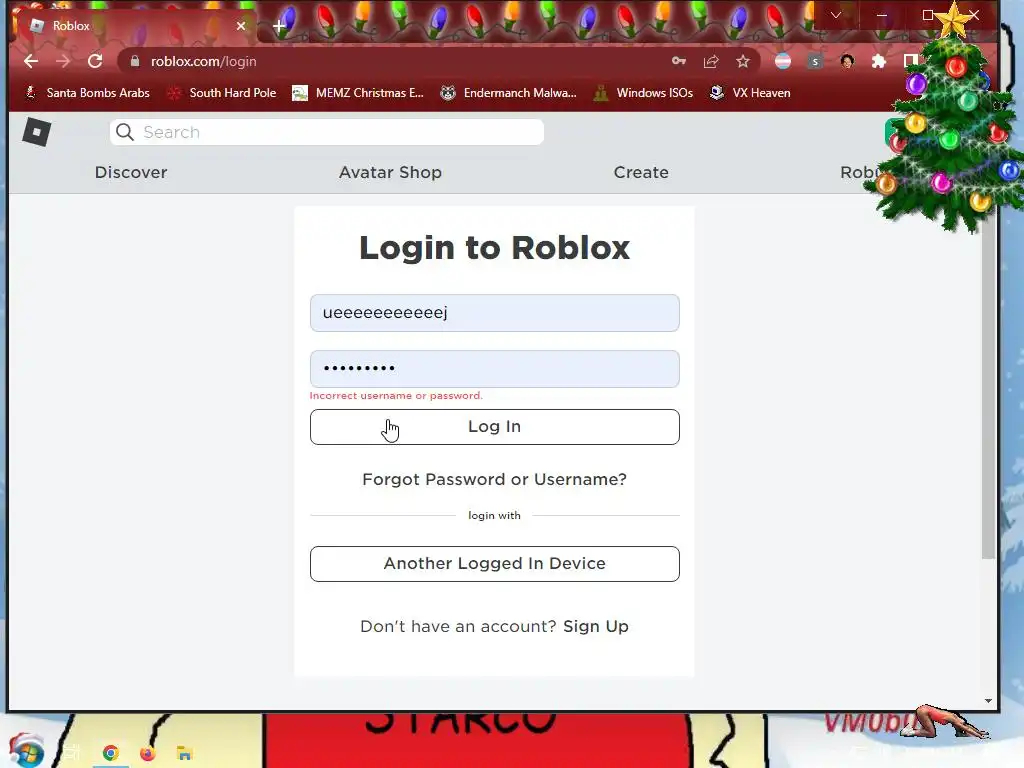Screen dimensions: 1024x768
Task: Reload the Roblox login page
Action: (95, 61)
